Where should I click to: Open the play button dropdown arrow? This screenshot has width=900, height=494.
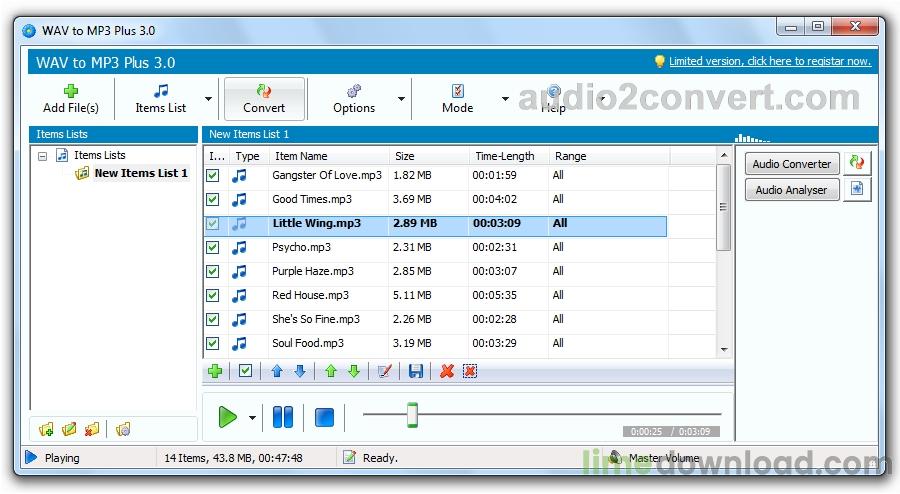coord(252,418)
